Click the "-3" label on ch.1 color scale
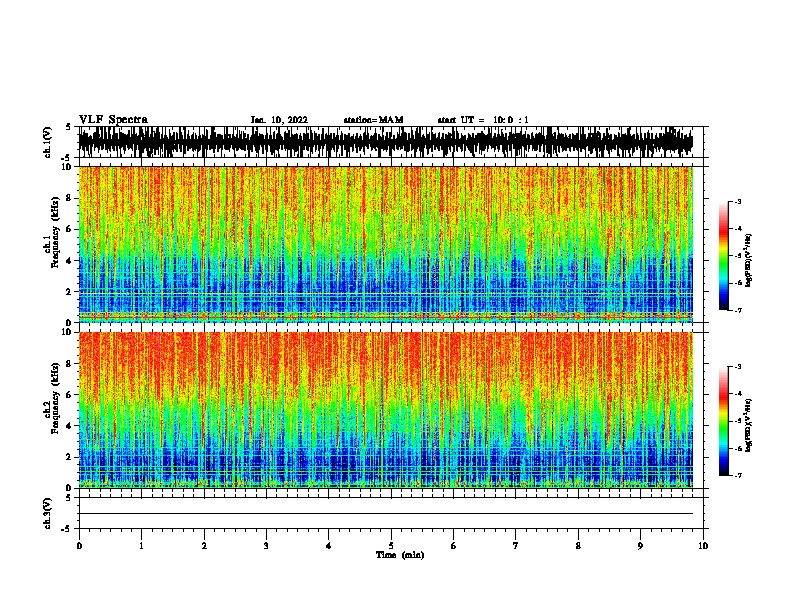The height and width of the screenshot is (612, 792). click(738, 201)
